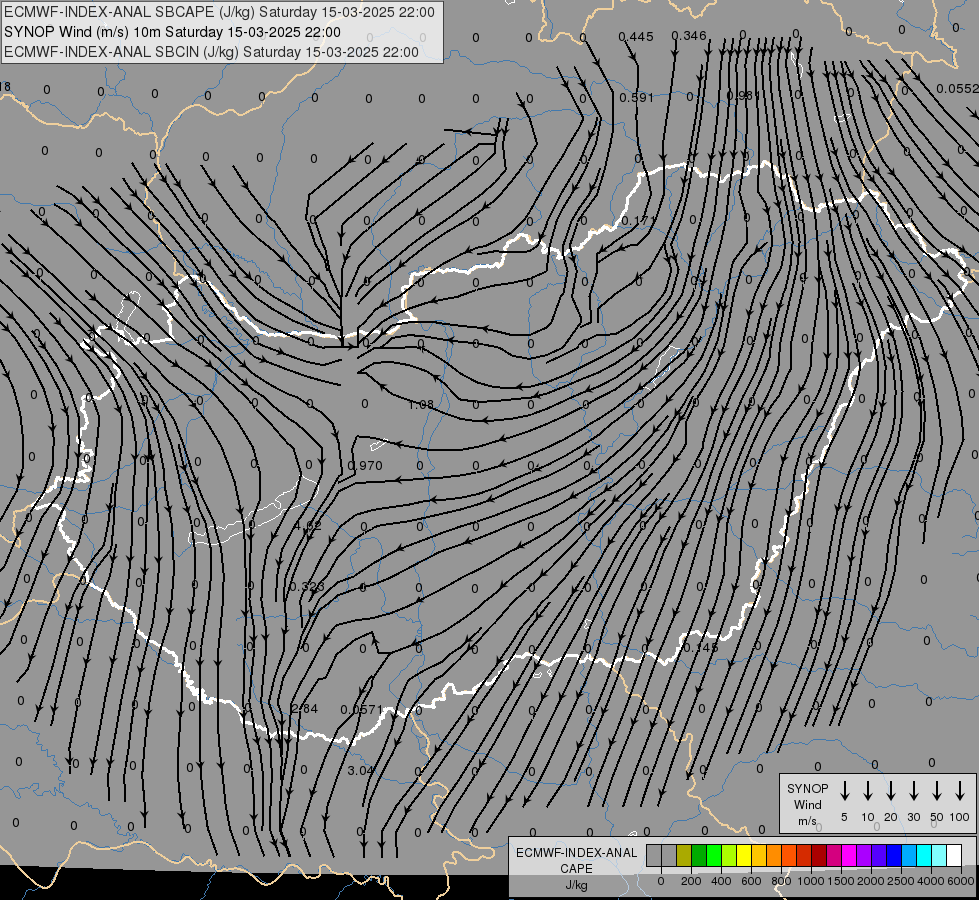
Task: Click the map value 4.02
Action: tap(308, 526)
